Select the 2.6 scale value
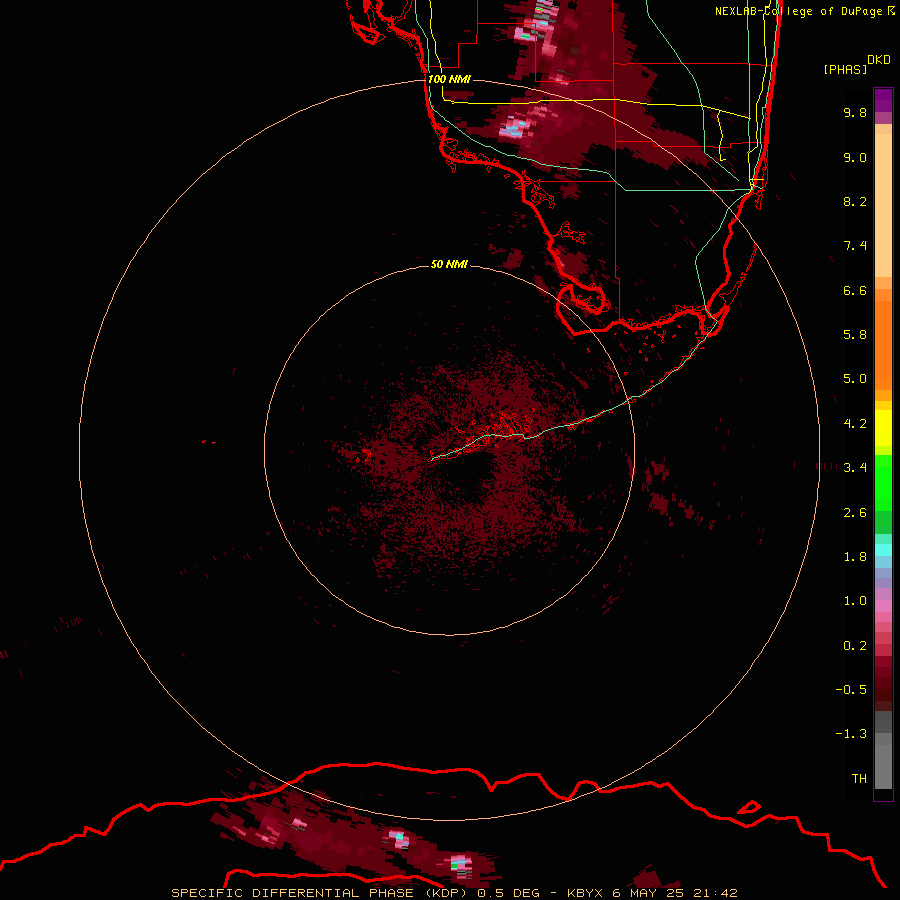900x900 pixels. 855,513
